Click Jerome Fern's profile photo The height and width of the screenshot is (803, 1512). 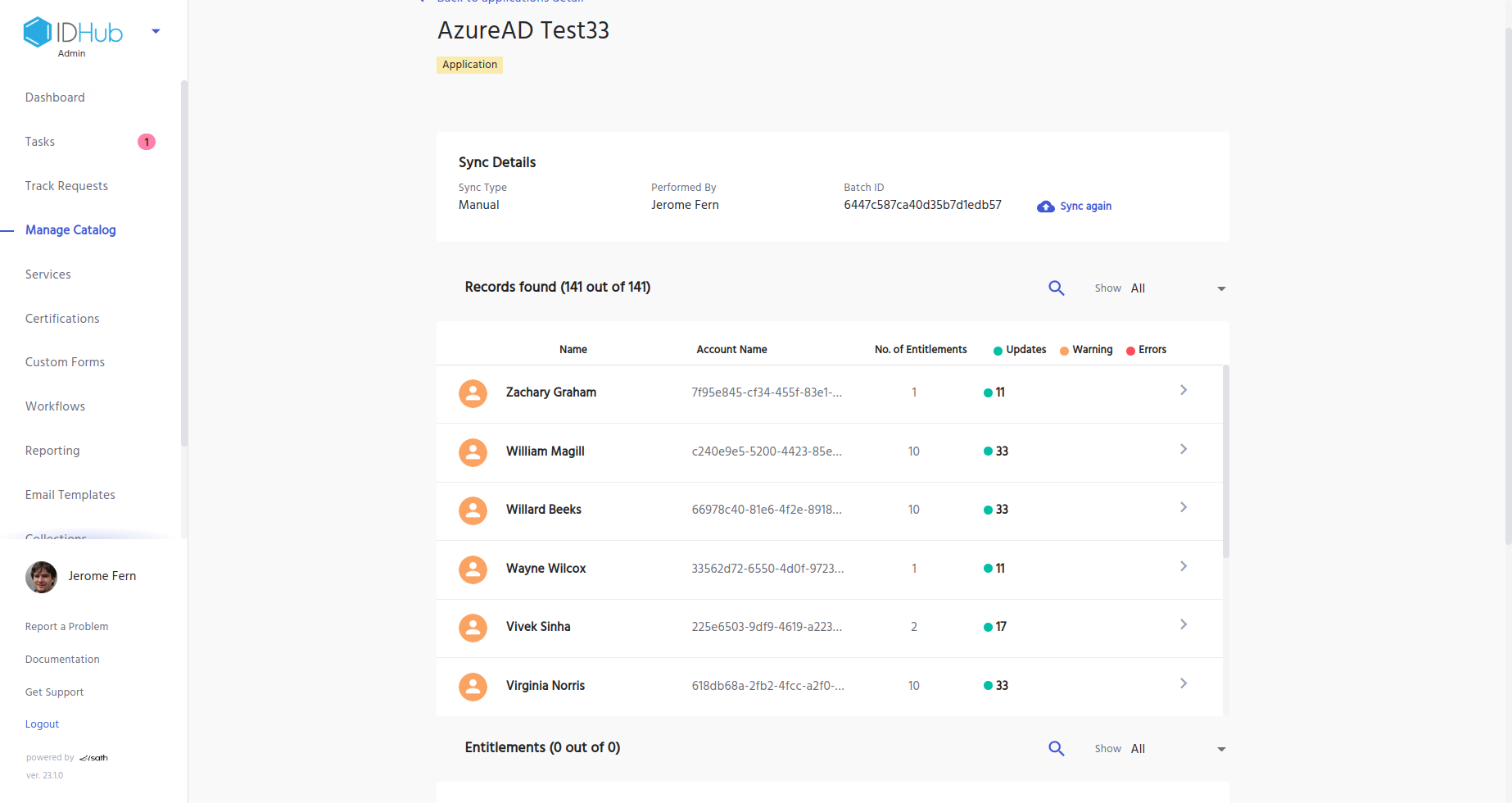click(42, 577)
